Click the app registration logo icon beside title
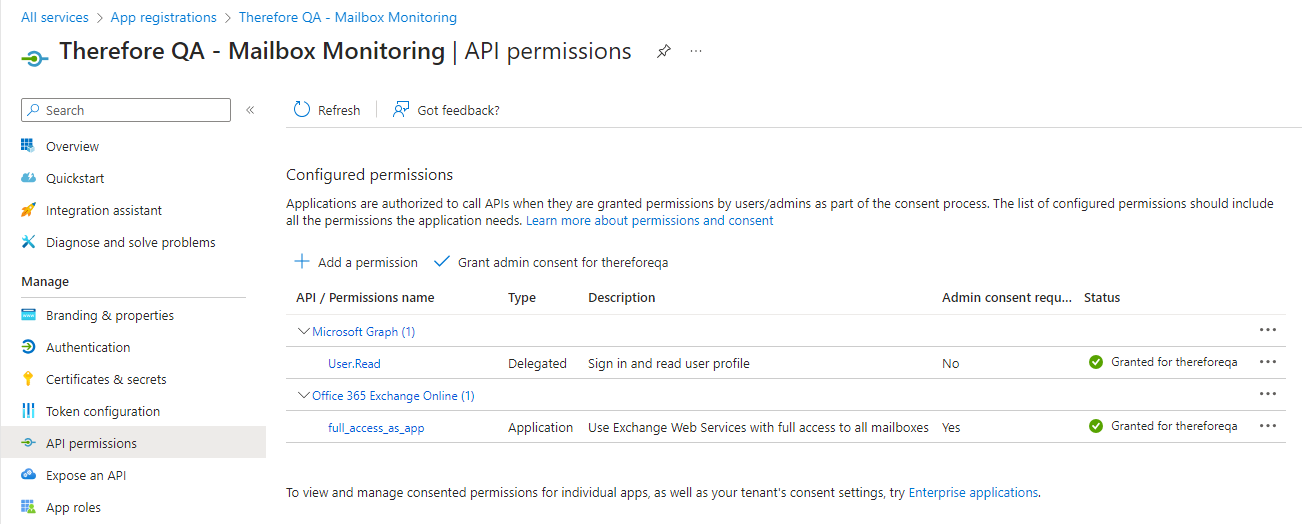1302x524 pixels. click(35, 59)
